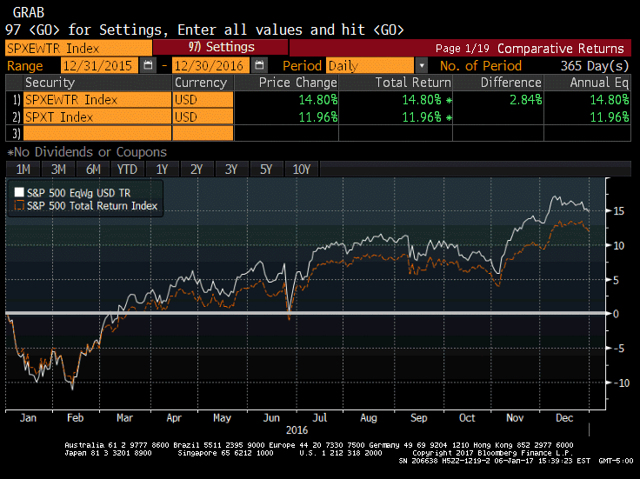Screen dimensions: 640x479
Task: Open calendar picker for start date 12/31/2015
Action: 148,65
